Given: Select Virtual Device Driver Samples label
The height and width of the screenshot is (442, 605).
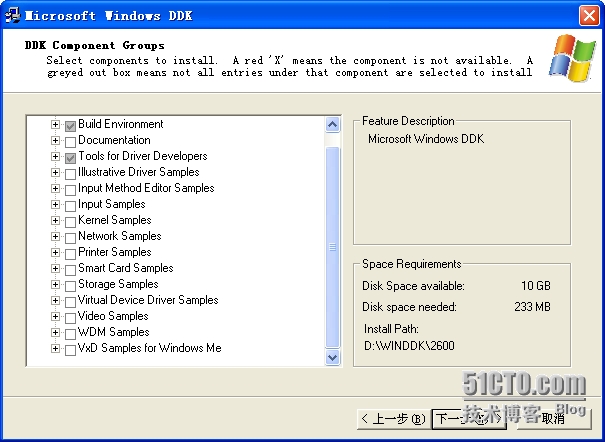Looking at the screenshot, I should coord(148,300).
